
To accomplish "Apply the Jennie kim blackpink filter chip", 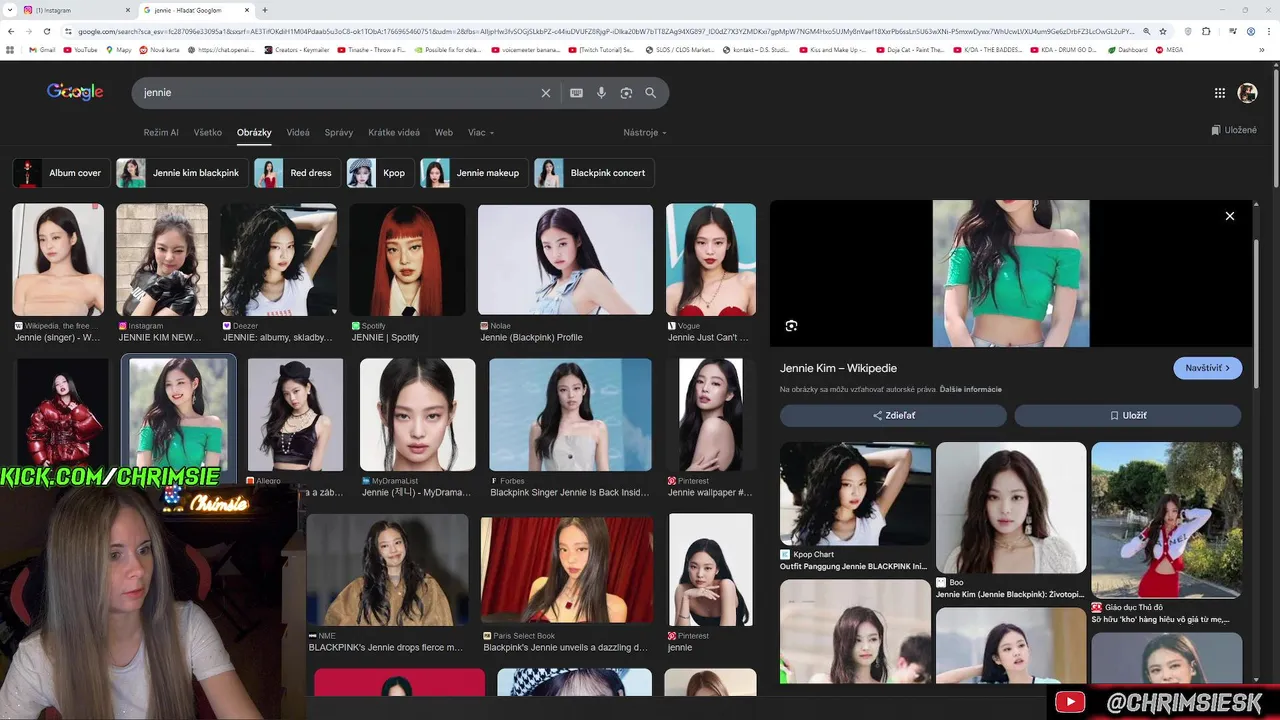I will click(180, 173).
